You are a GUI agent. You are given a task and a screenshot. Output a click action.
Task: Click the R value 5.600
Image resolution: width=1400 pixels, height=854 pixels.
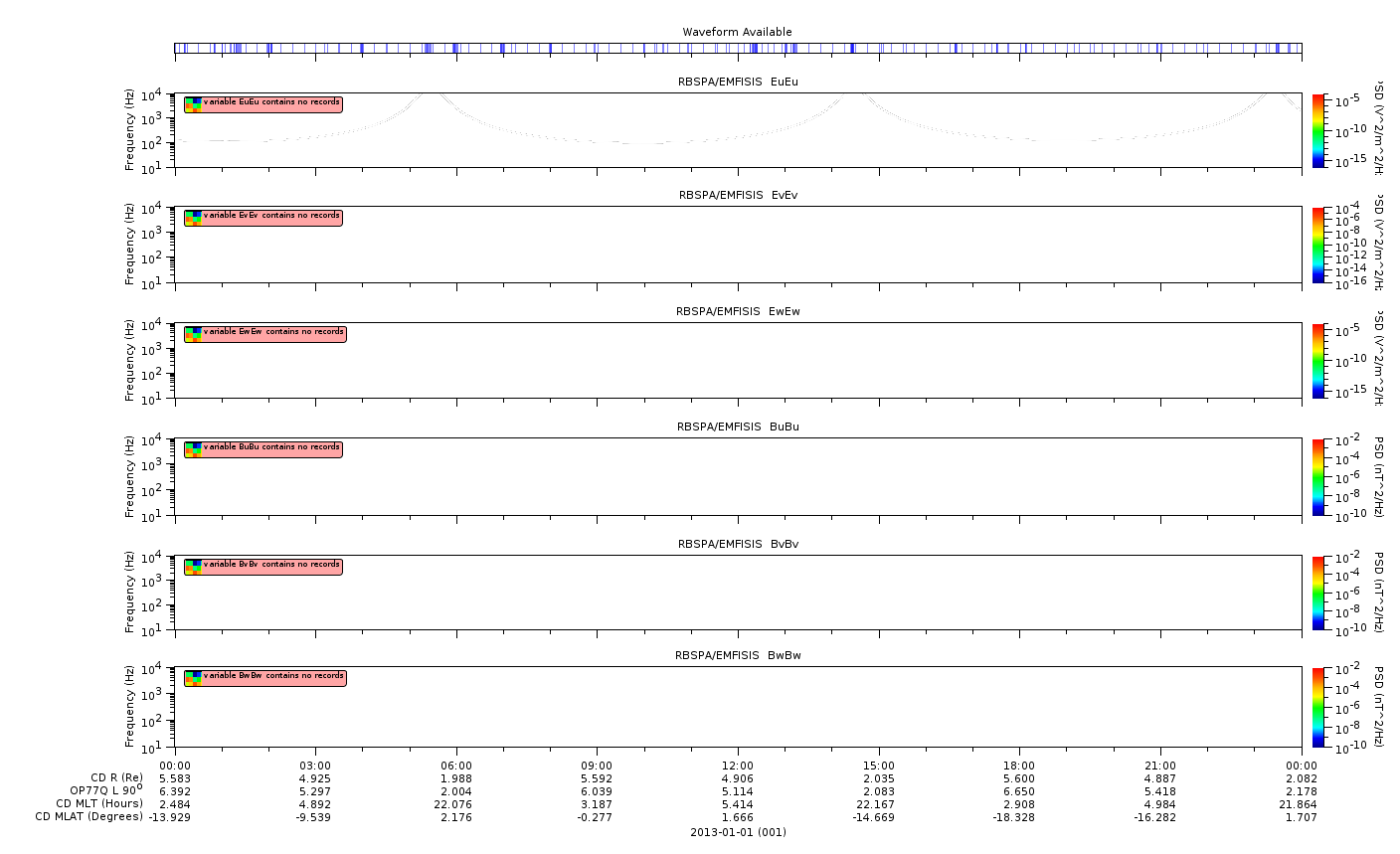pyautogui.click(x=1019, y=778)
